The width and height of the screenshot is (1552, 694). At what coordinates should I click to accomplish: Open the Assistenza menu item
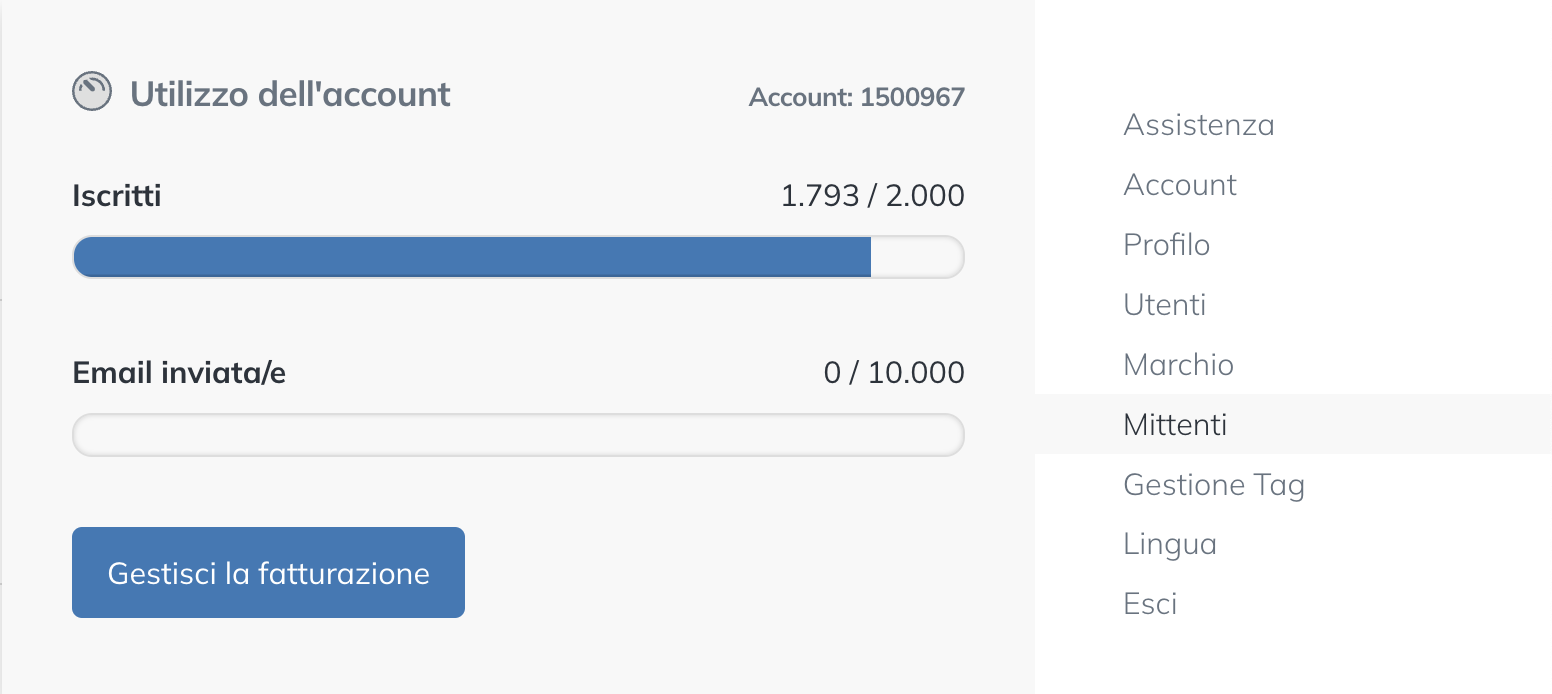click(1198, 125)
